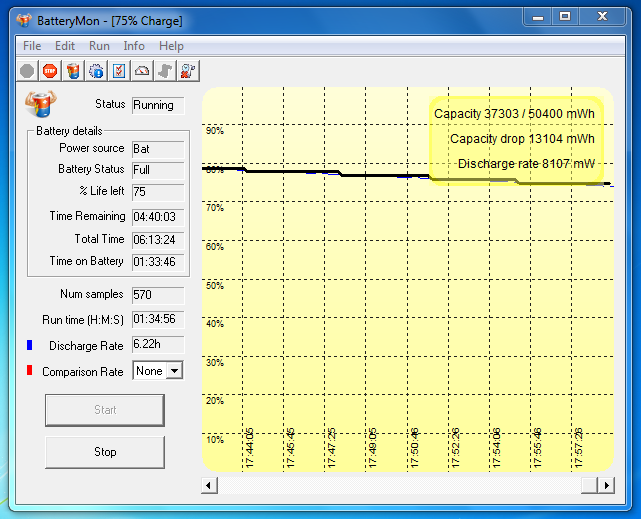Click the 'Comparison Rate' label

[x=83, y=372]
